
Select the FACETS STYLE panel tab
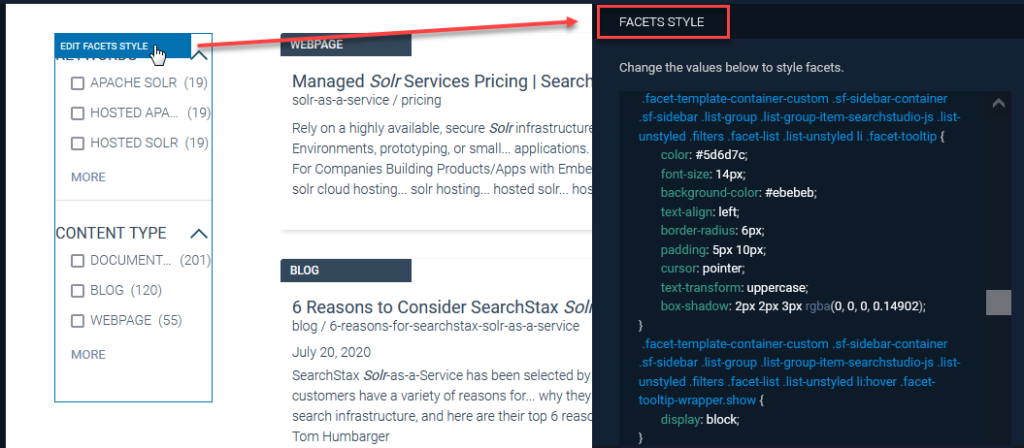(x=662, y=22)
